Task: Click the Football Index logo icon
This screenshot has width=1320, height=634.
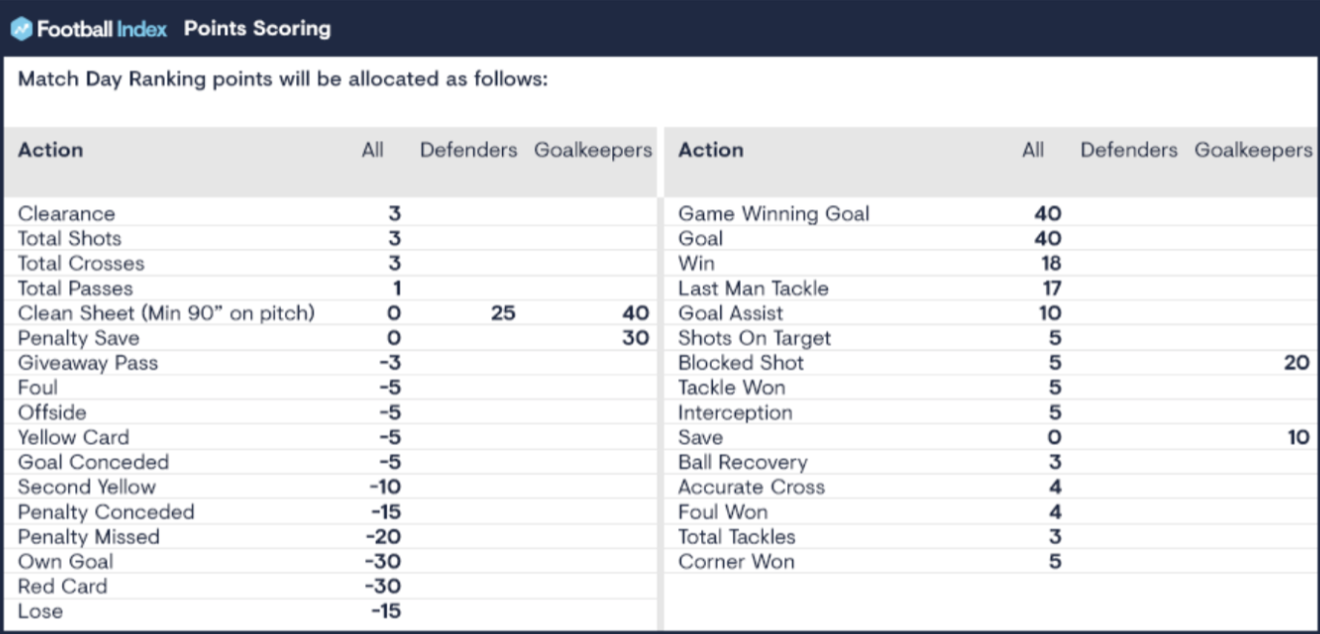Action: point(22,29)
